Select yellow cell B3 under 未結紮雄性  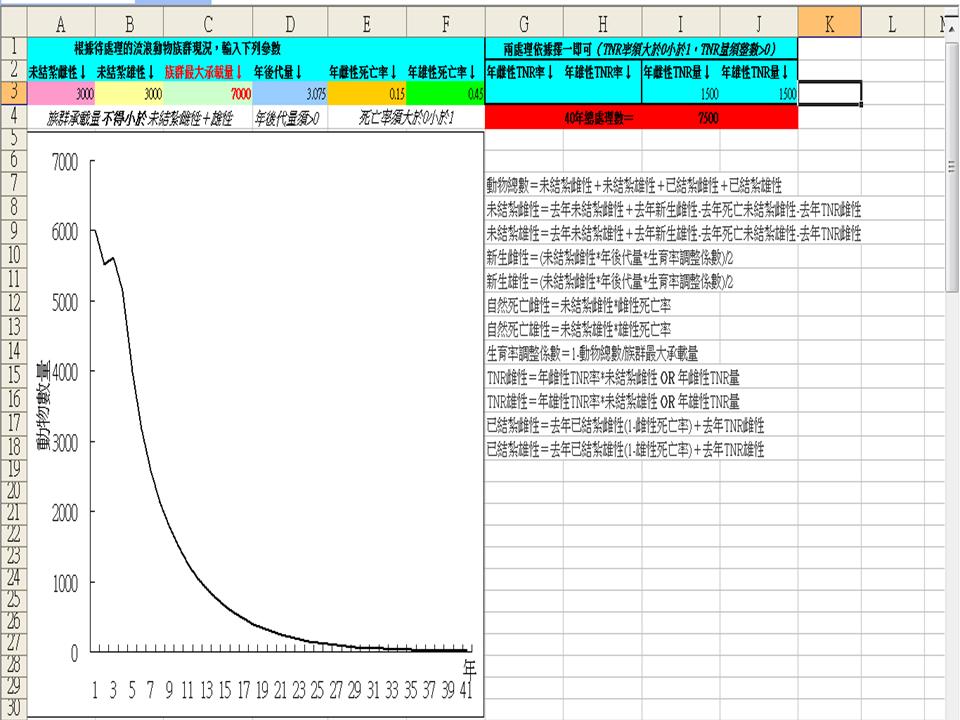coord(129,93)
